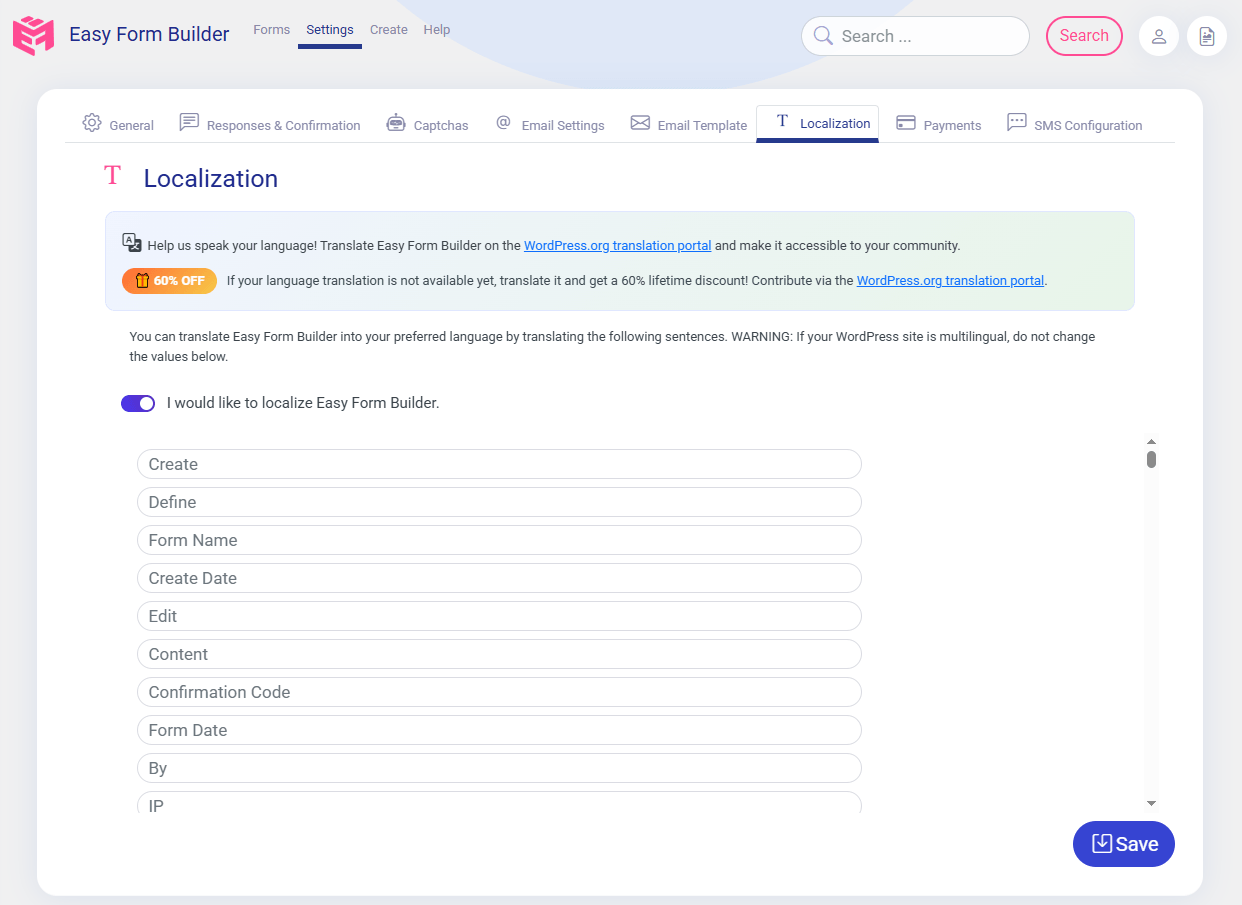Open the user profile icon
The width and height of the screenshot is (1242, 905).
click(1159, 35)
